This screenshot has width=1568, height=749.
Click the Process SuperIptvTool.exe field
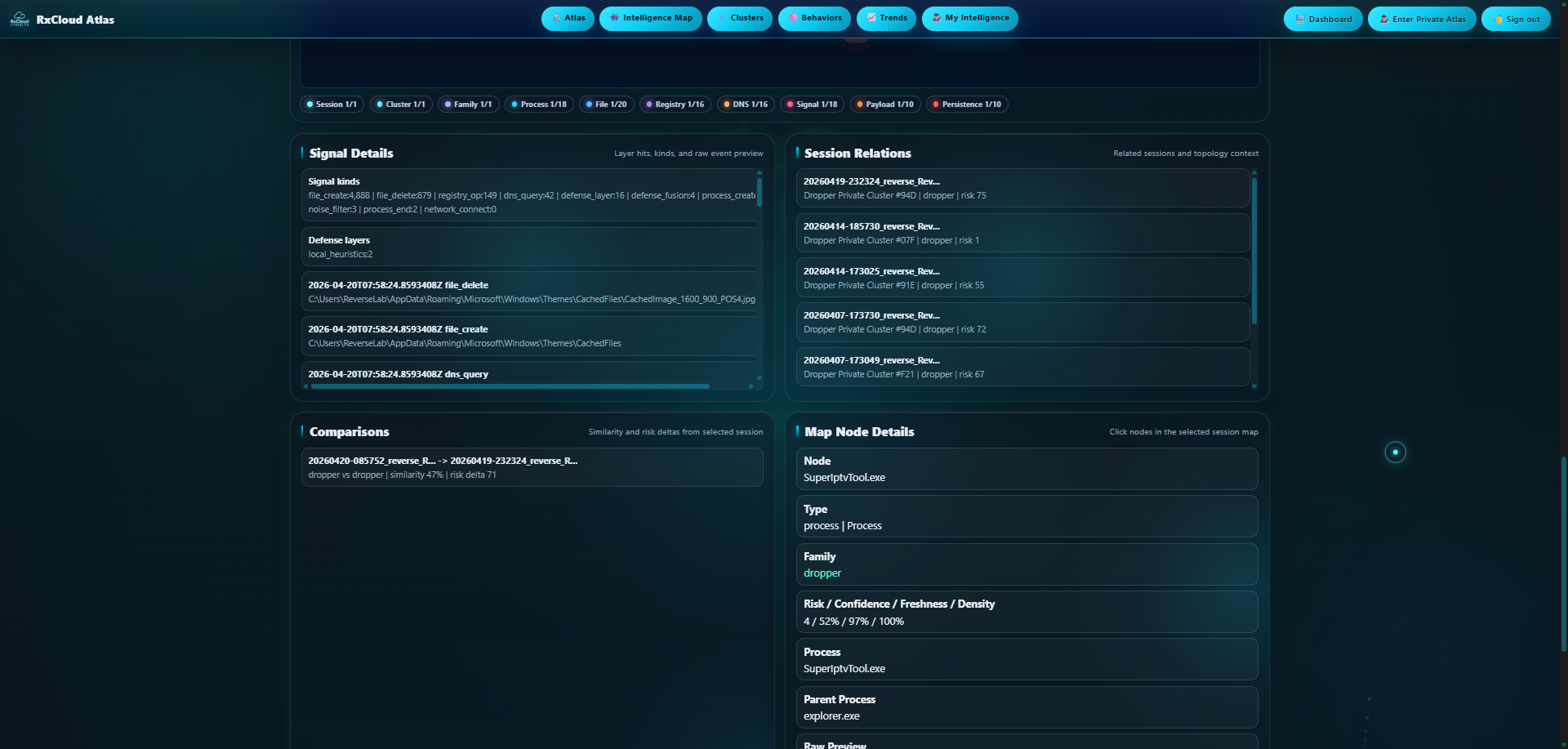(1027, 660)
